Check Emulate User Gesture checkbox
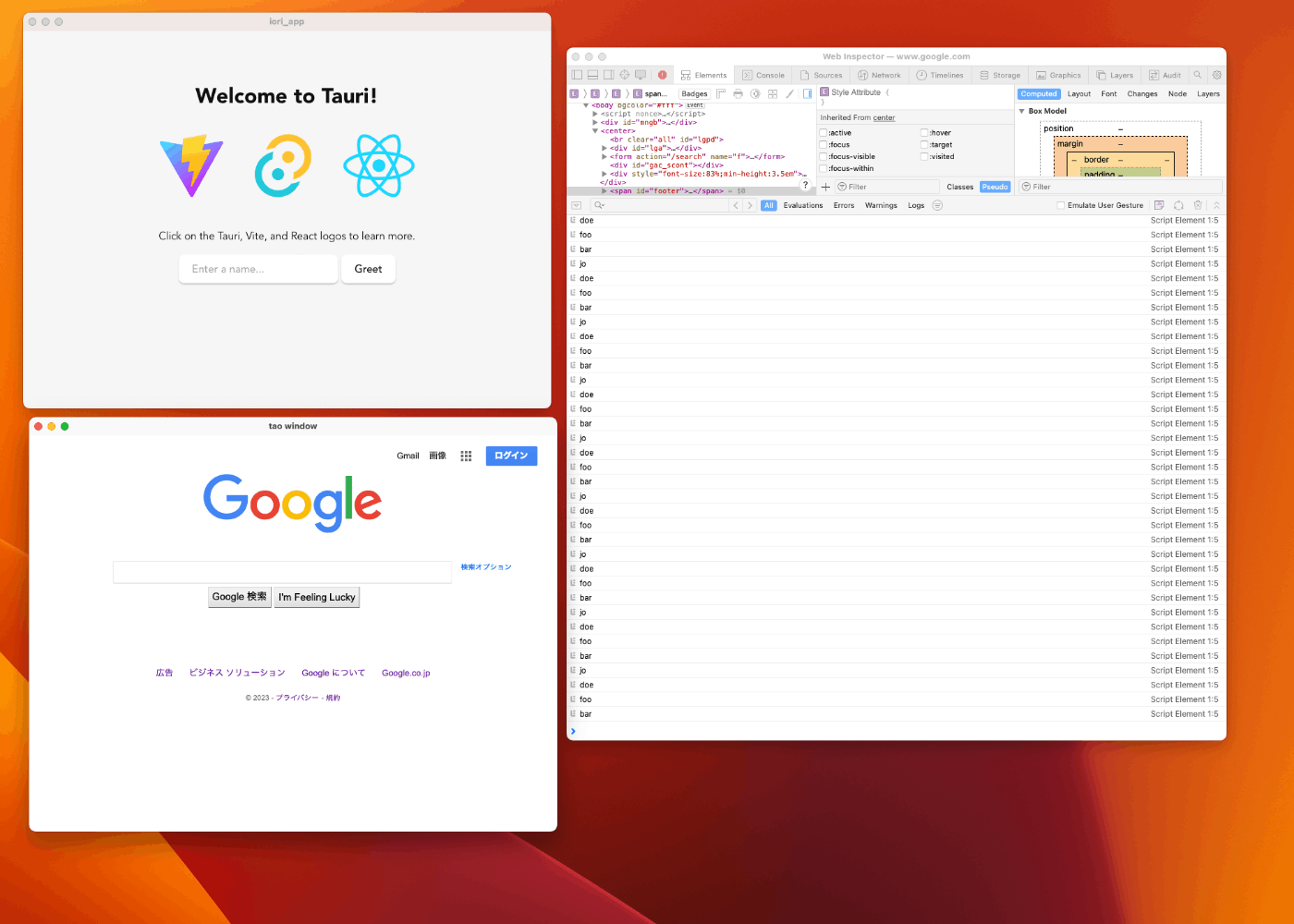1294x924 pixels. click(1061, 205)
